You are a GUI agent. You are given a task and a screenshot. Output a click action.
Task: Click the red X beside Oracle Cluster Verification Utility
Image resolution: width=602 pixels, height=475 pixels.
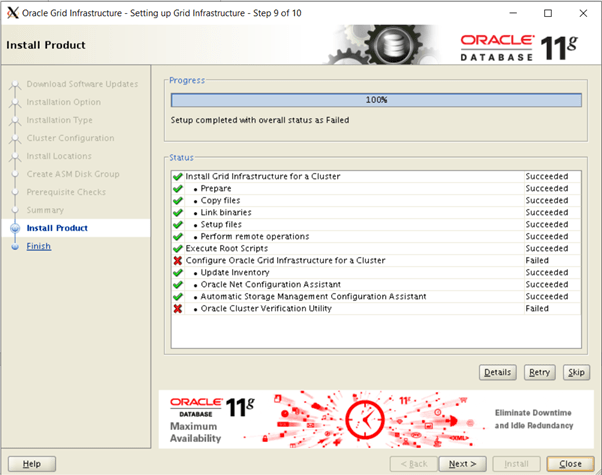(178, 309)
